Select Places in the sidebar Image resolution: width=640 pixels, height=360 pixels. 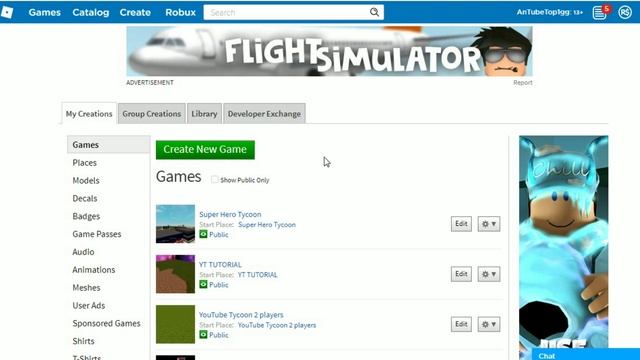tap(84, 162)
